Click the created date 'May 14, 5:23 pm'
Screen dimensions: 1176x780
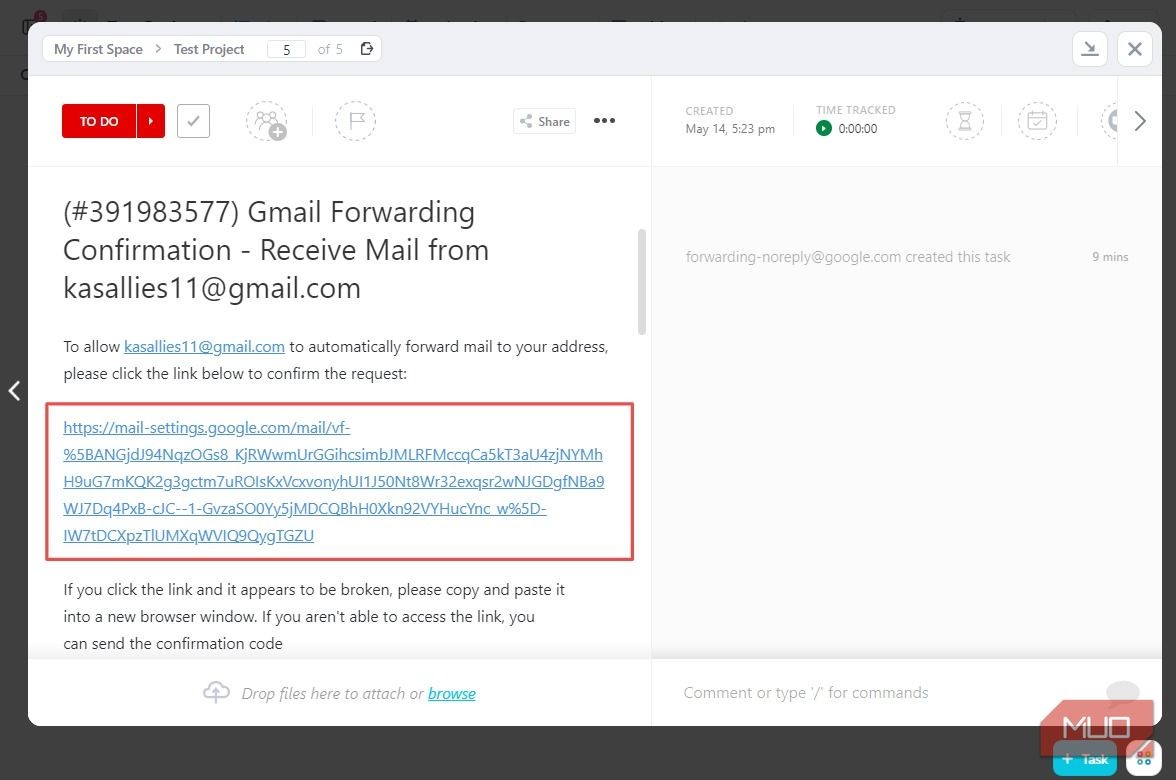pos(730,129)
